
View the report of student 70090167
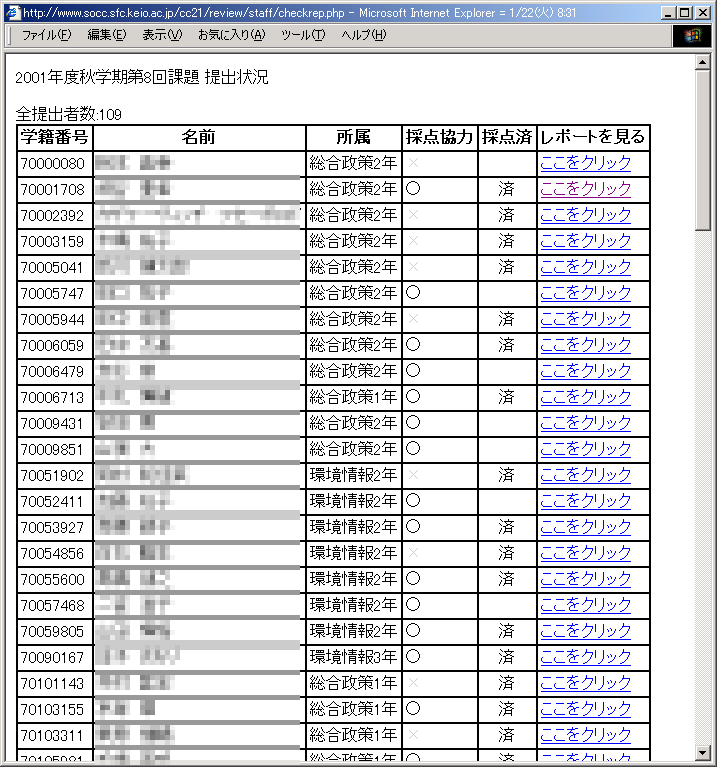586,657
